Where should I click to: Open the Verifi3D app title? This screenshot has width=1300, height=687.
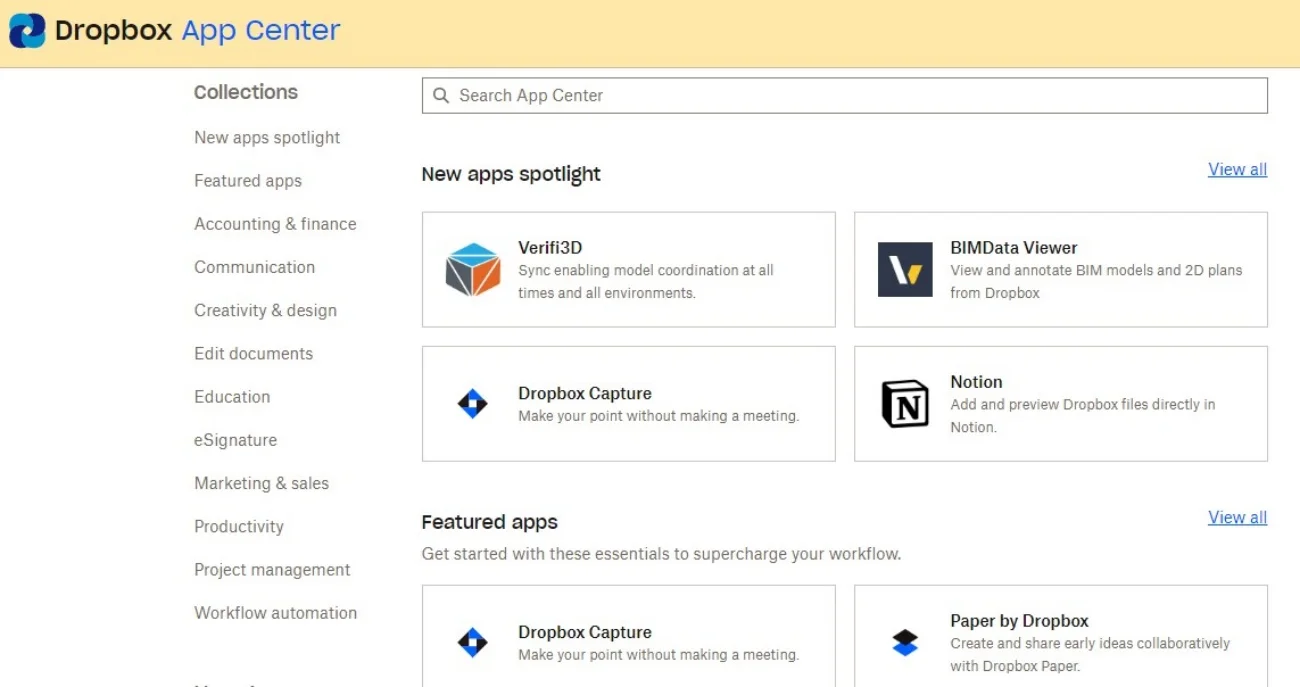click(550, 248)
